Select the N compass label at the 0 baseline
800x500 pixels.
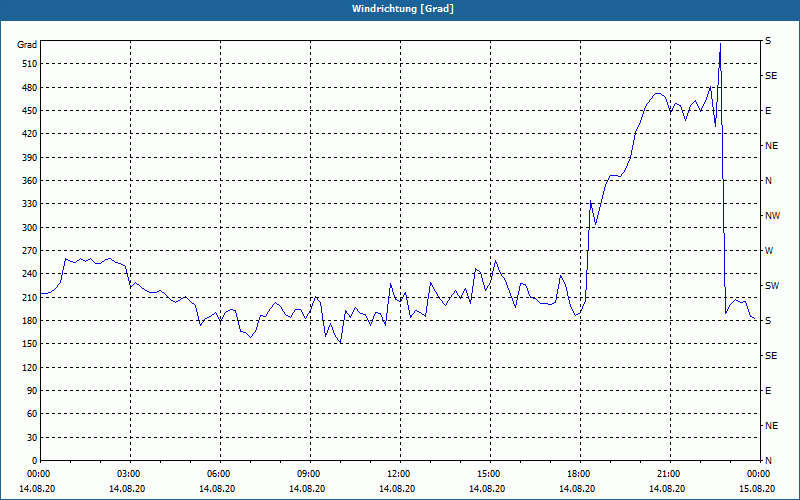[769, 461]
